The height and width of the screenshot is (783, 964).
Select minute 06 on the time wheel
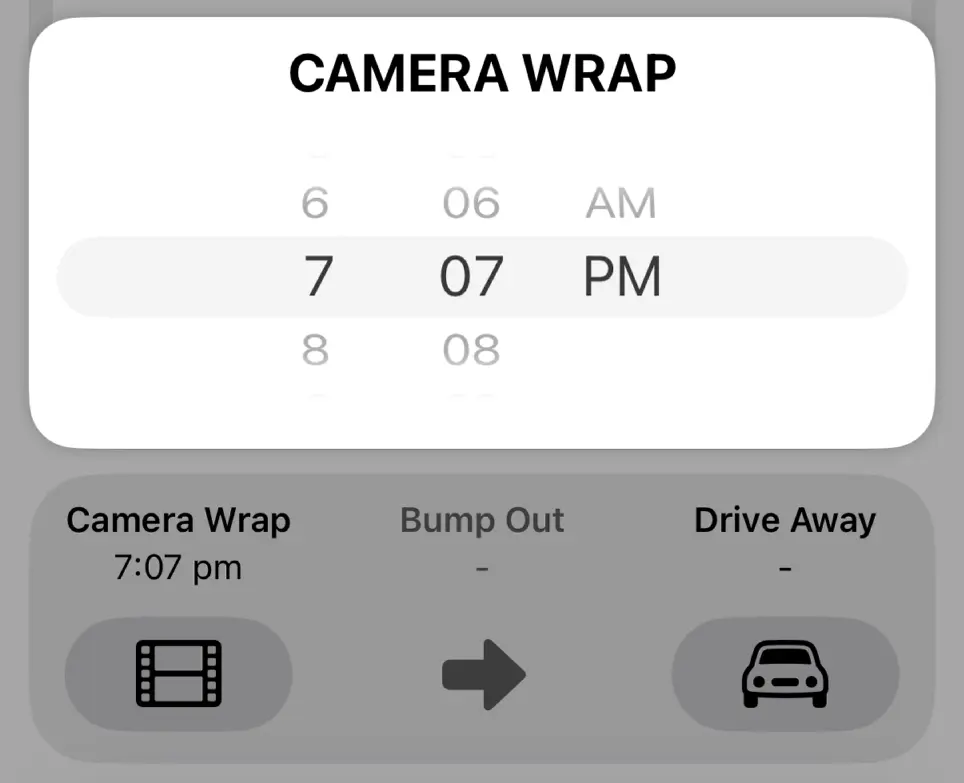click(x=471, y=202)
